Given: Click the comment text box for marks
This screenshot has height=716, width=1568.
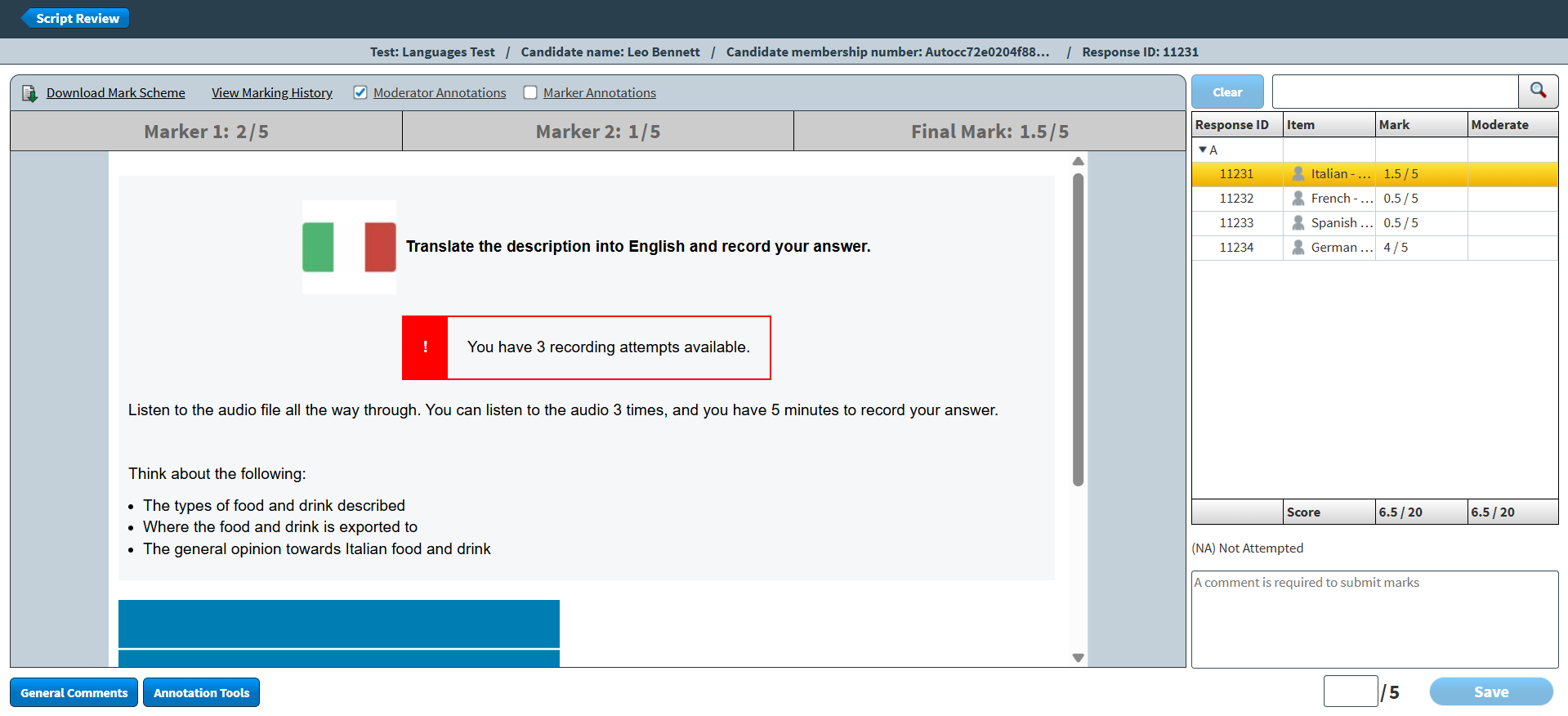Looking at the screenshot, I should click(x=1374, y=619).
